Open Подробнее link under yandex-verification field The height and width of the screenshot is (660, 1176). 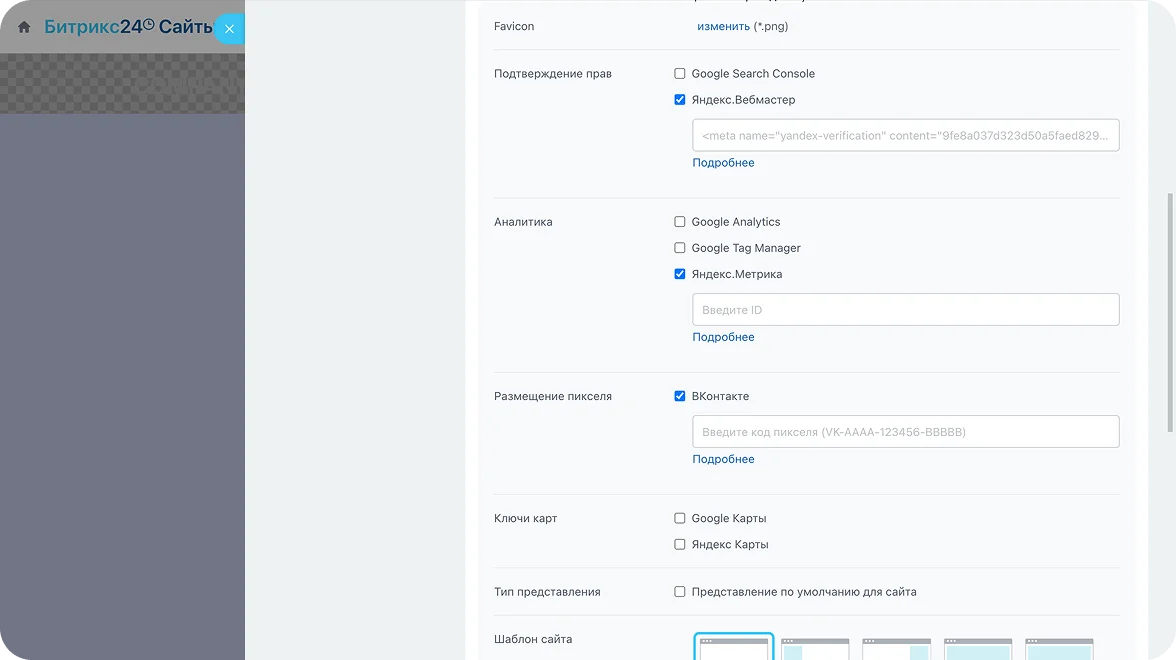click(x=723, y=163)
